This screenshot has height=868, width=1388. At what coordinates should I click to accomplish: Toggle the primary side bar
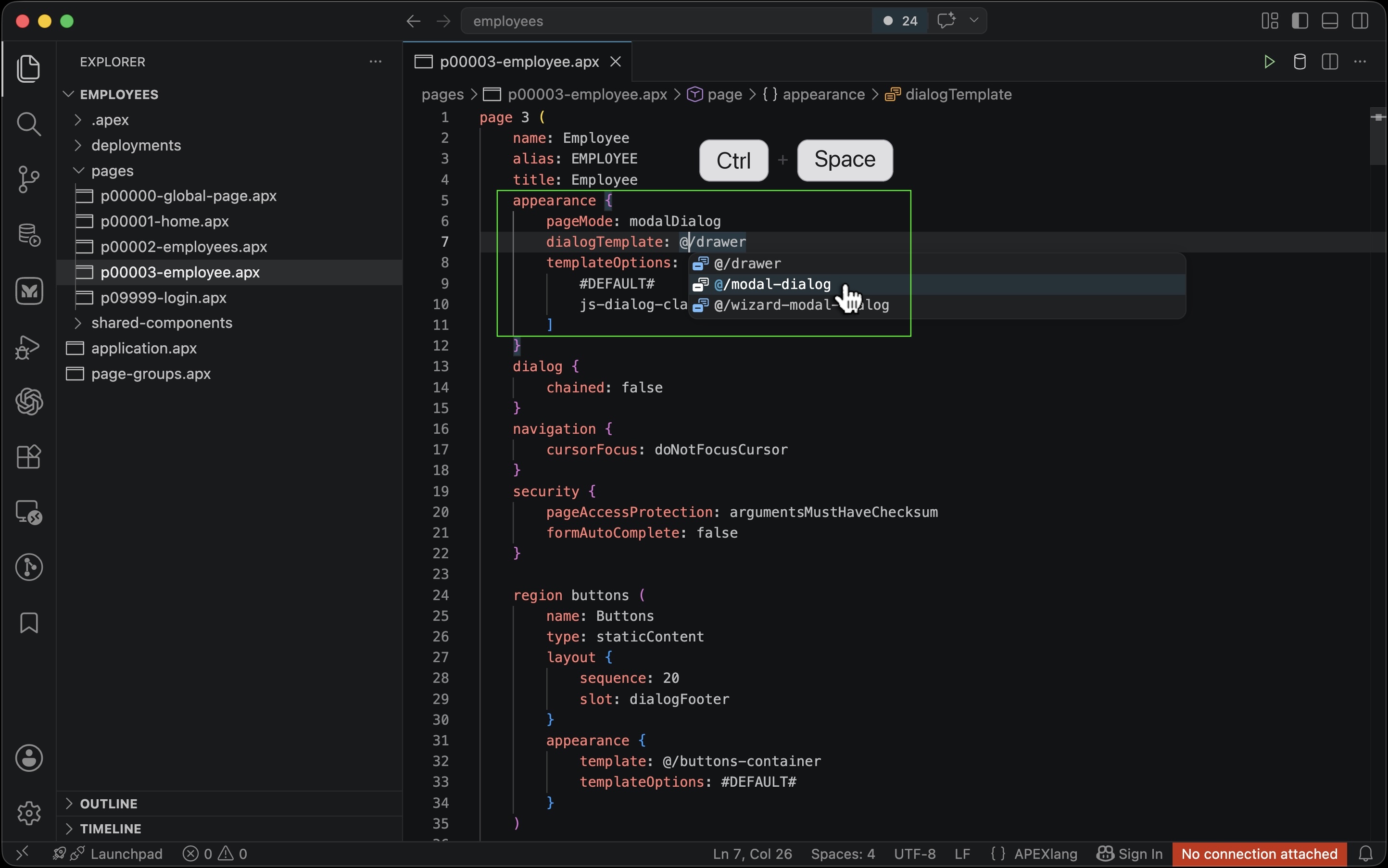[1300, 21]
